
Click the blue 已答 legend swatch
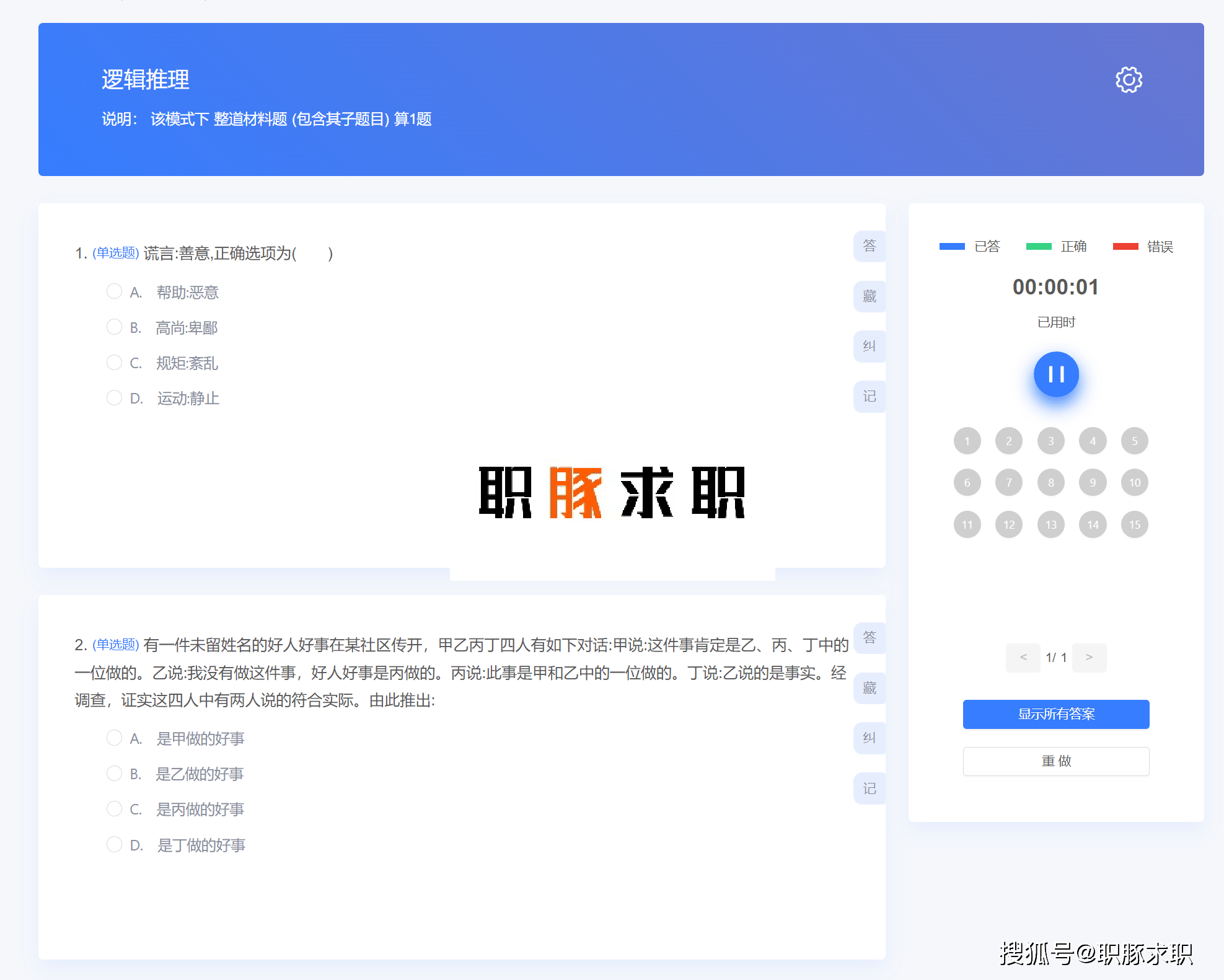click(x=952, y=247)
